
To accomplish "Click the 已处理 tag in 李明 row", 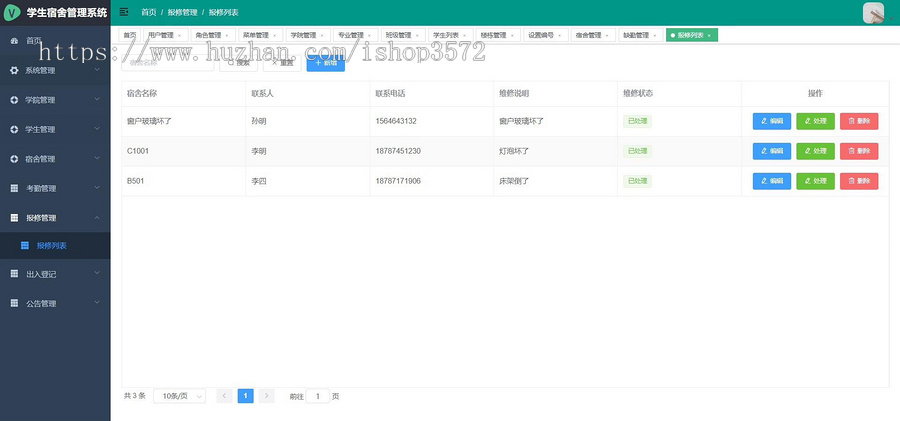I will click(638, 151).
